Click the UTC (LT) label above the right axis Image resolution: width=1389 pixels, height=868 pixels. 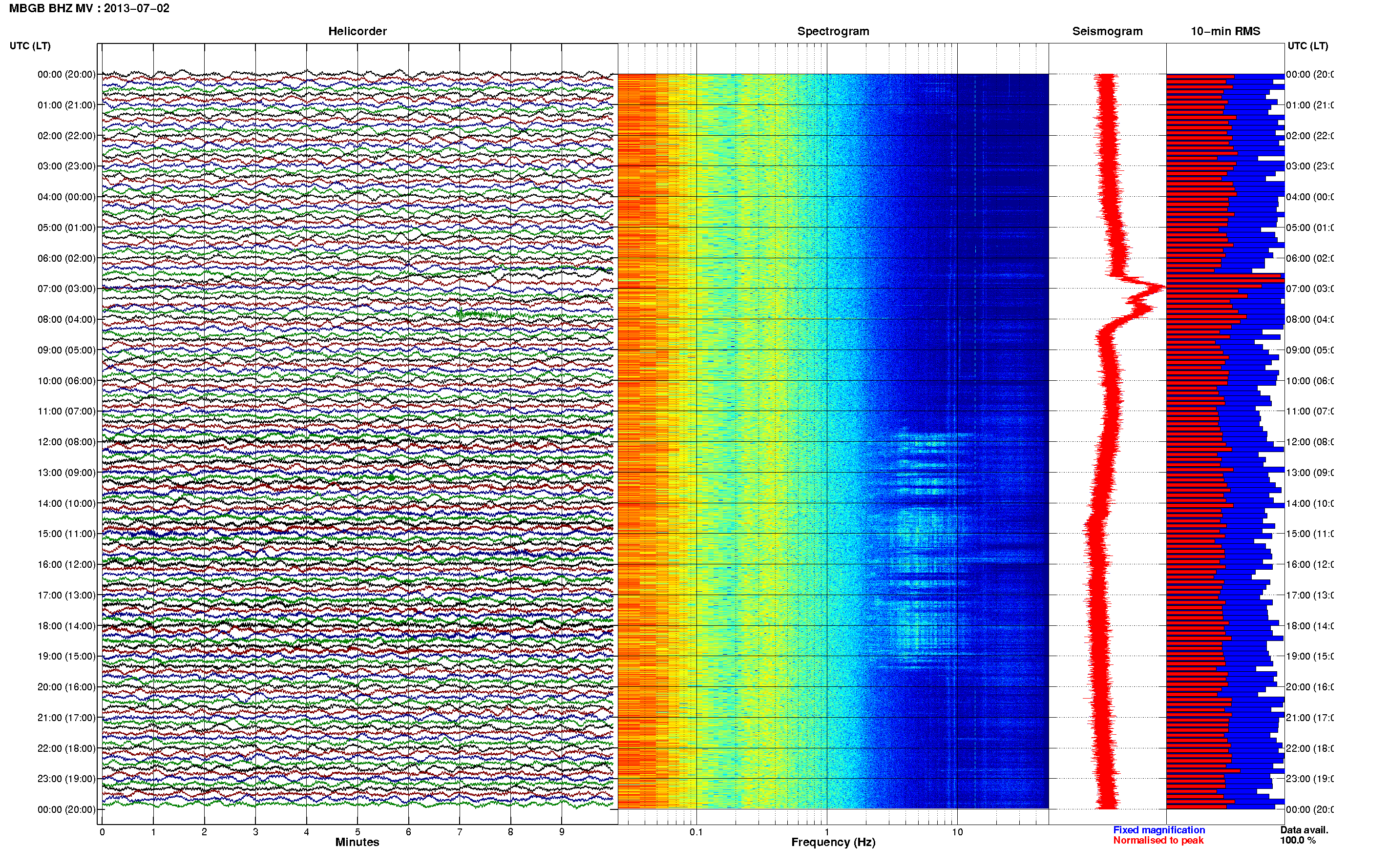point(1307,45)
